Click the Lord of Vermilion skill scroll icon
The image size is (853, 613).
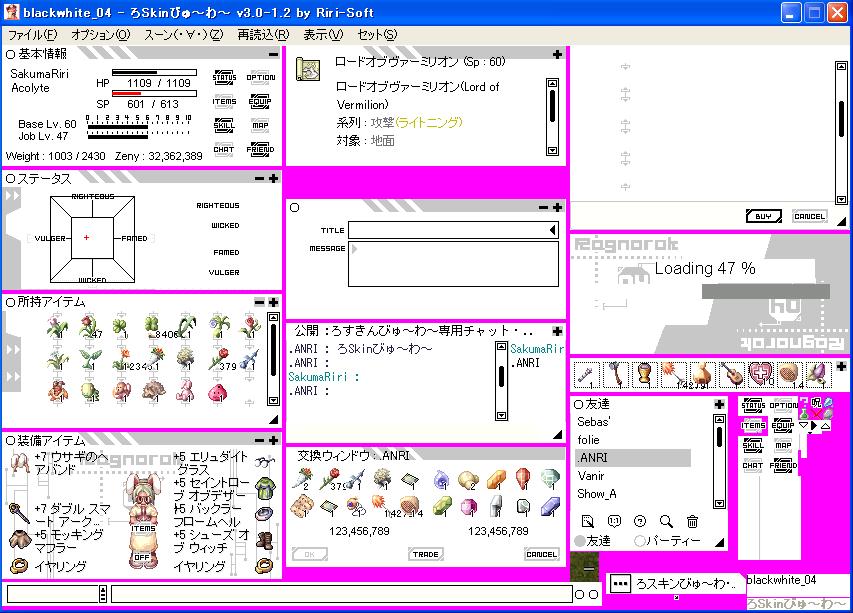[307, 69]
